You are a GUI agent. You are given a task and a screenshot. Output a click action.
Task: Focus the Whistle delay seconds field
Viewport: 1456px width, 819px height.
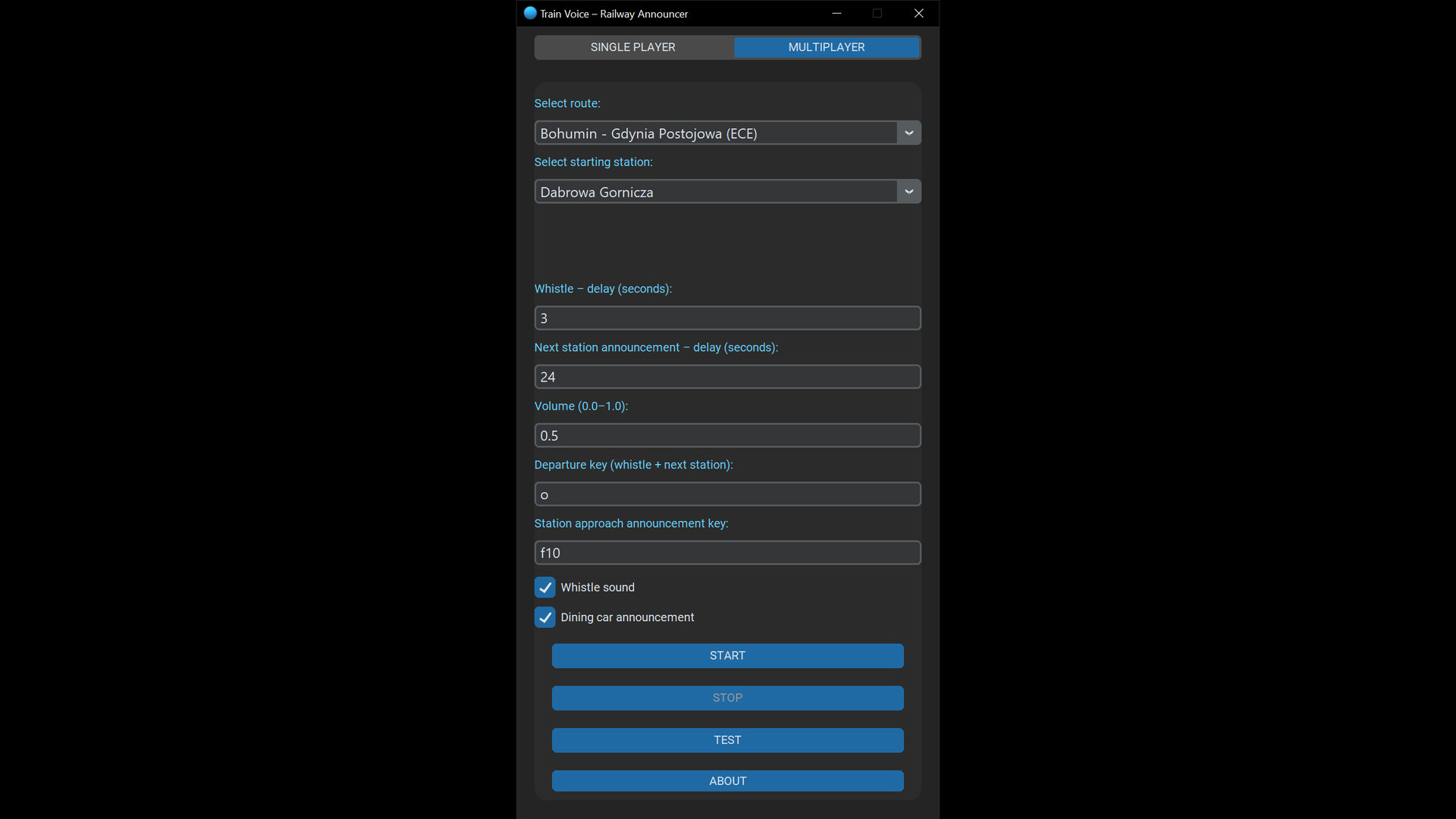tap(727, 318)
